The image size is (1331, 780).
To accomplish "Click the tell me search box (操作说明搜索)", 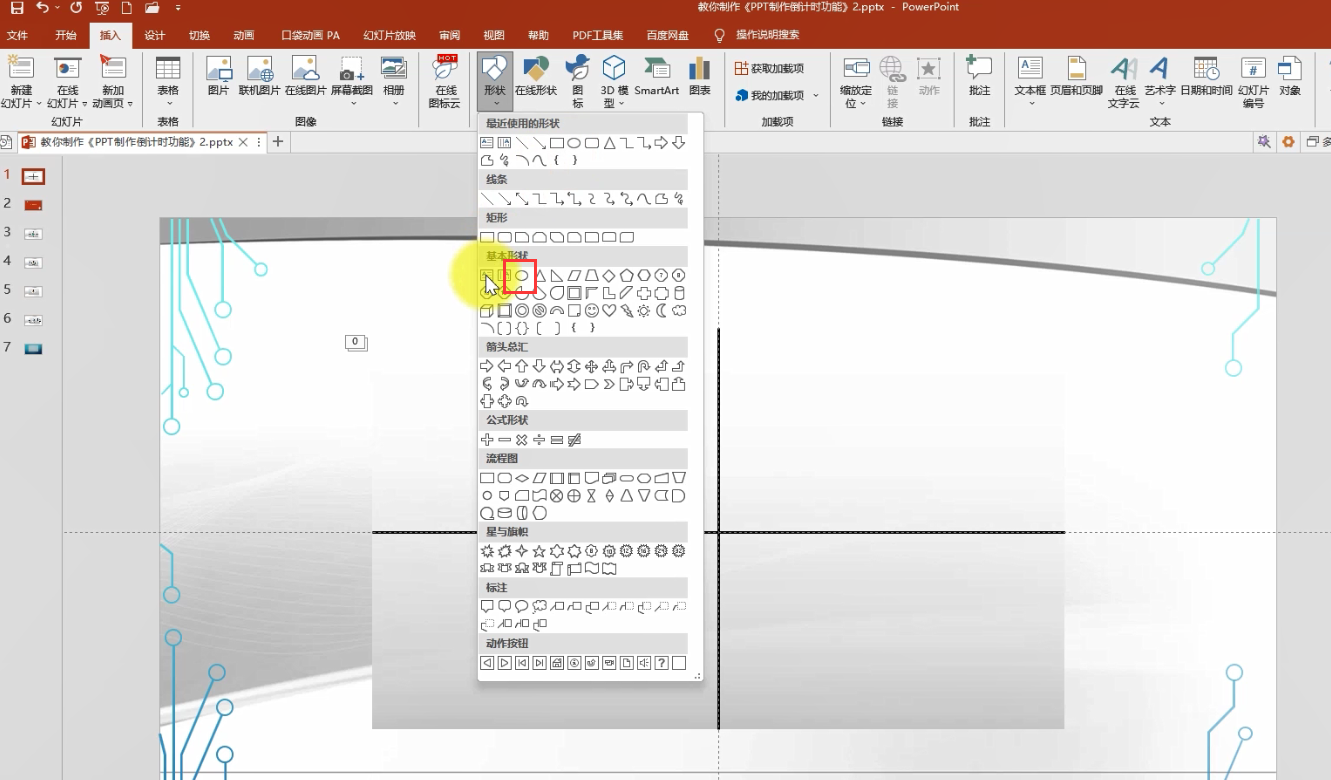I will click(767, 35).
